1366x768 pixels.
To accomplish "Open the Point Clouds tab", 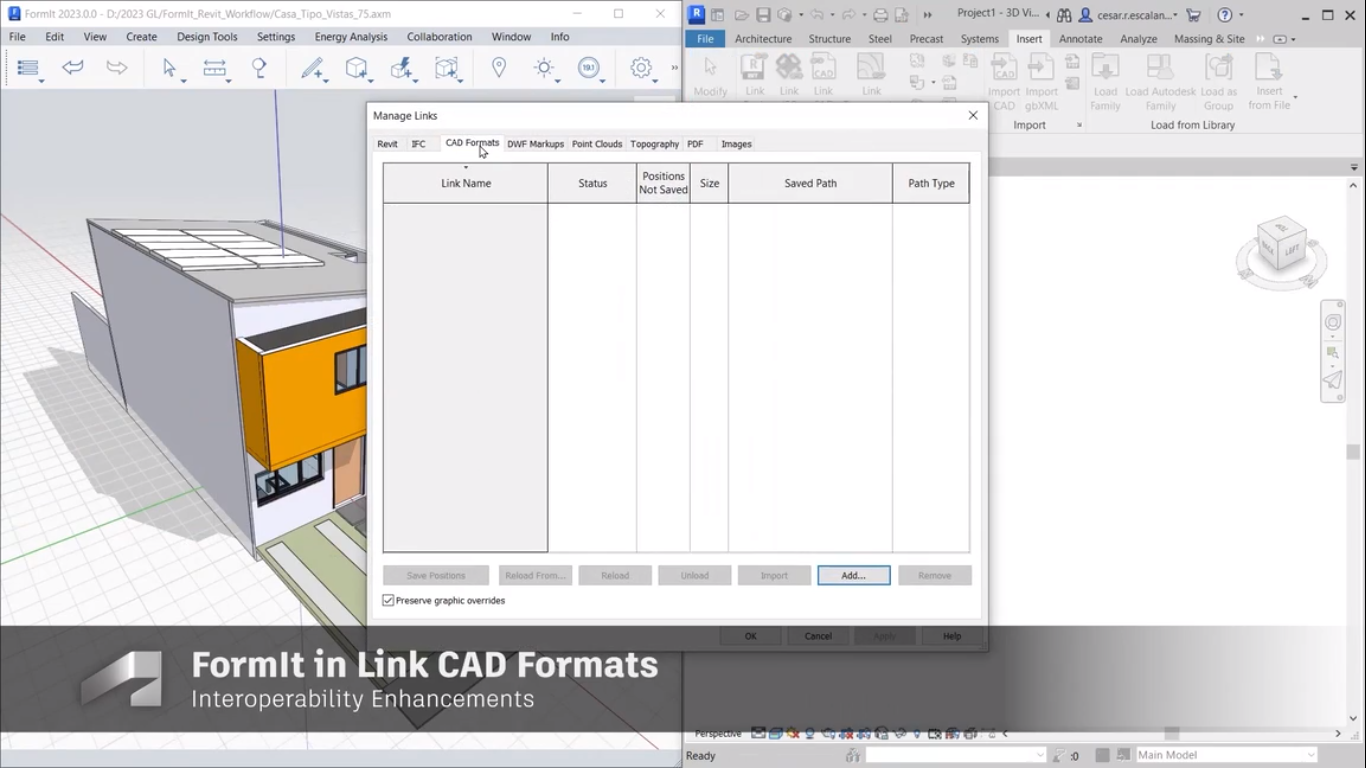I will tap(597, 144).
